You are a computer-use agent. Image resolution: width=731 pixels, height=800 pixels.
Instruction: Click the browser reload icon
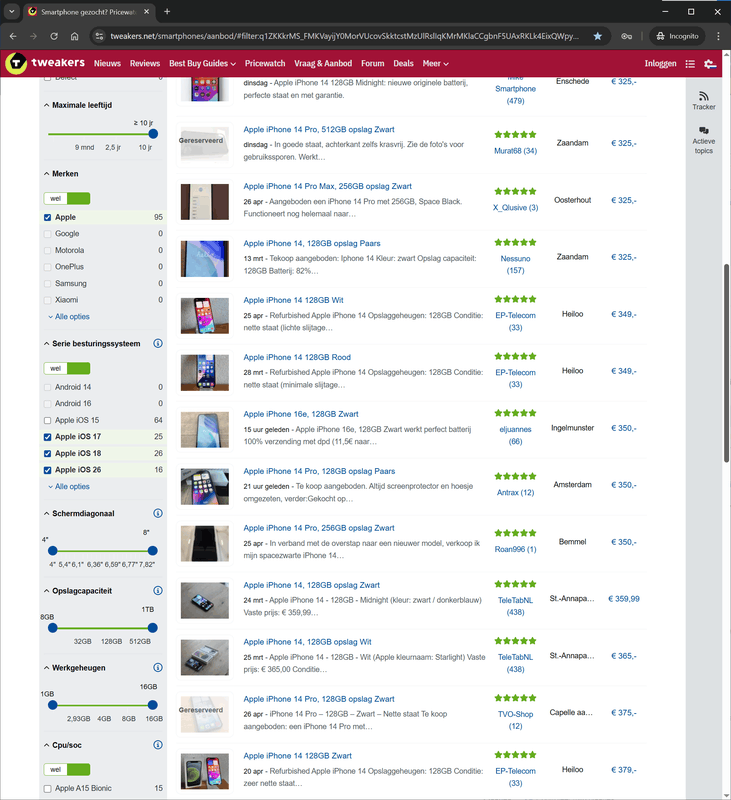pos(54,36)
